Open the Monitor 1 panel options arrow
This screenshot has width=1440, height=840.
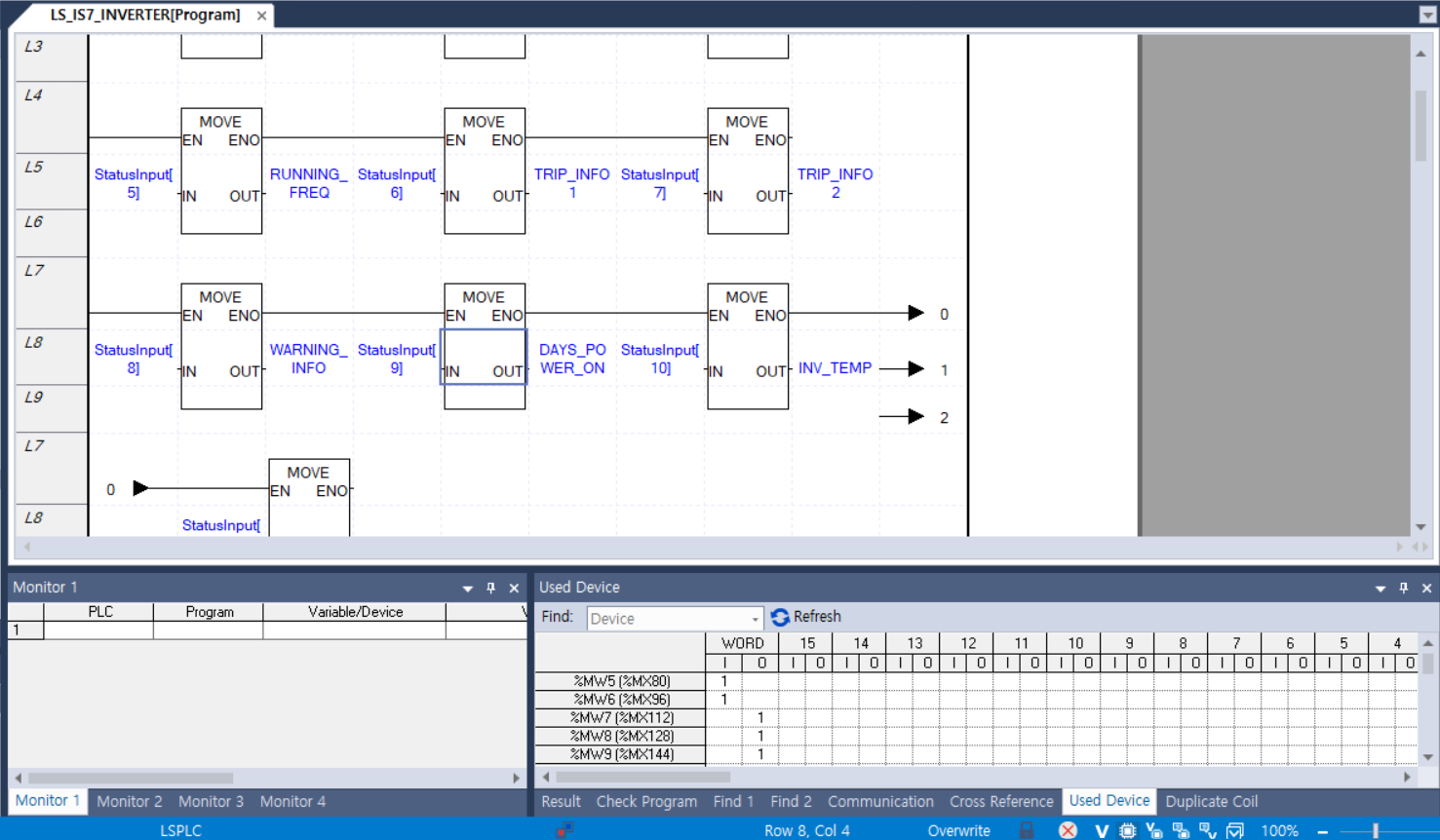(x=467, y=589)
